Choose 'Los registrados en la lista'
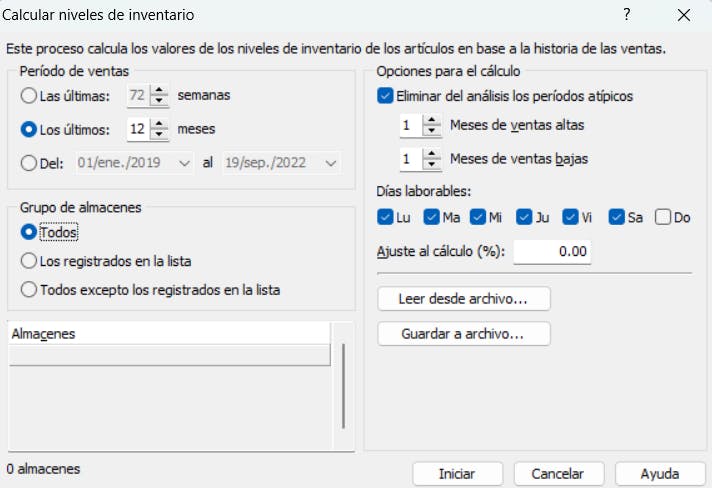 click(30, 261)
